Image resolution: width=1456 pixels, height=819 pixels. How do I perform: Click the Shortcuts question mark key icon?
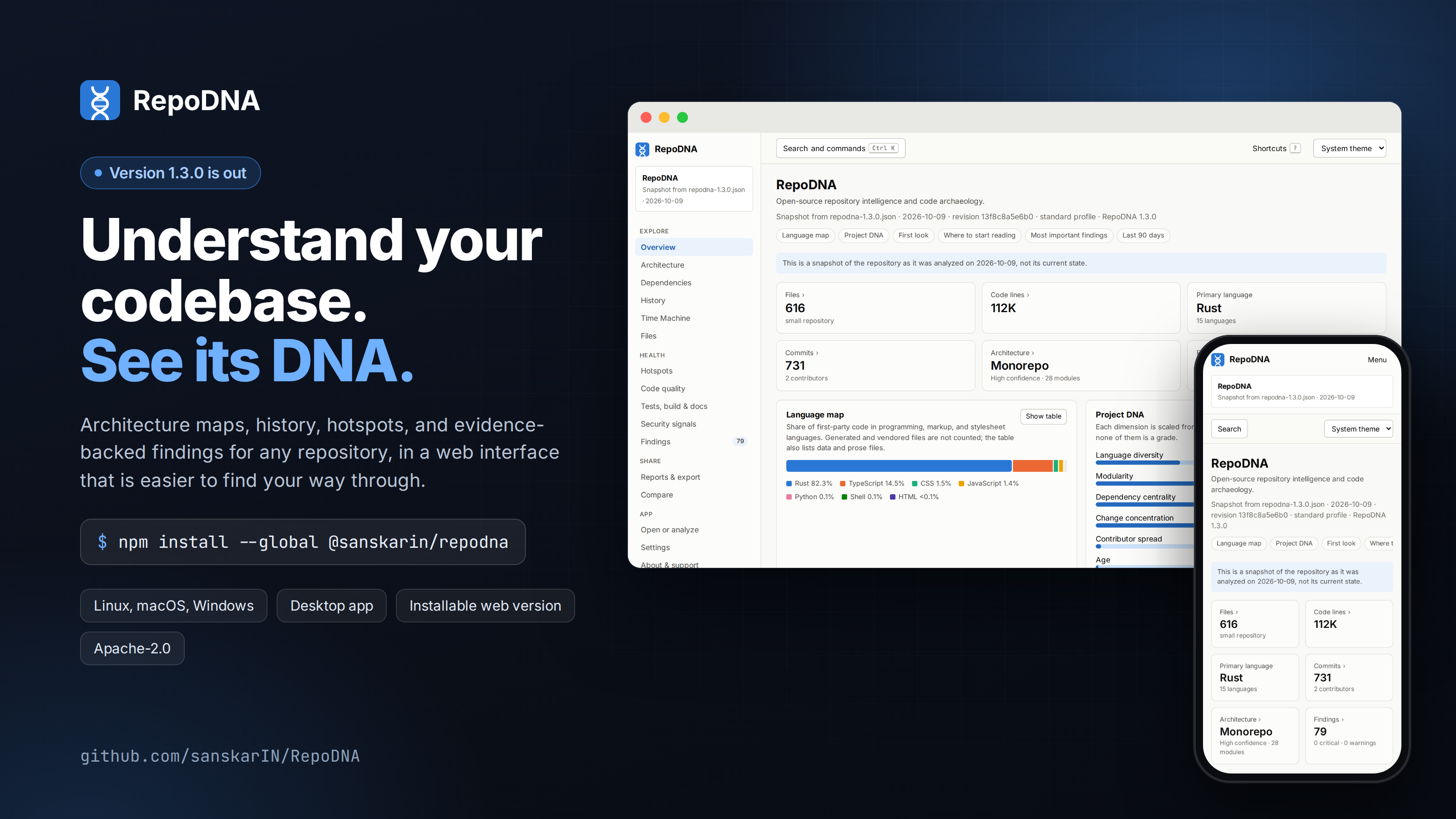(x=1295, y=149)
